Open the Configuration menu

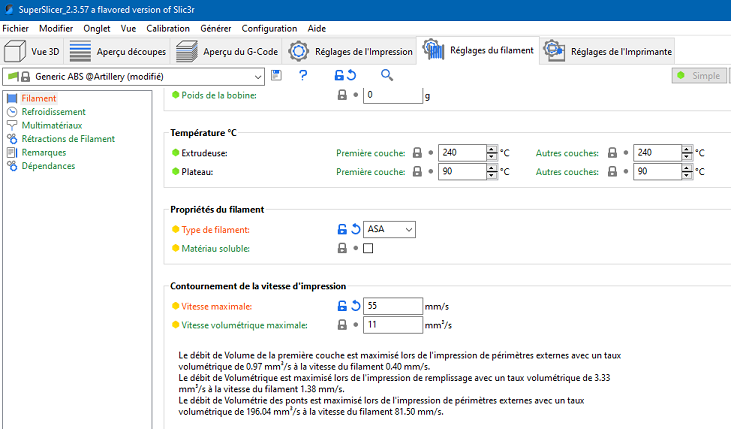pos(269,28)
